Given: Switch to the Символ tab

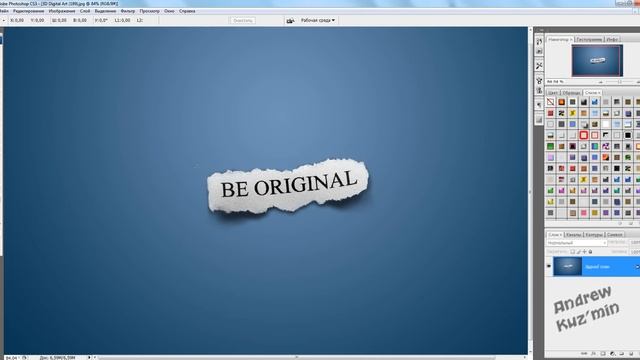Looking at the screenshot, I should pos(614,235).
